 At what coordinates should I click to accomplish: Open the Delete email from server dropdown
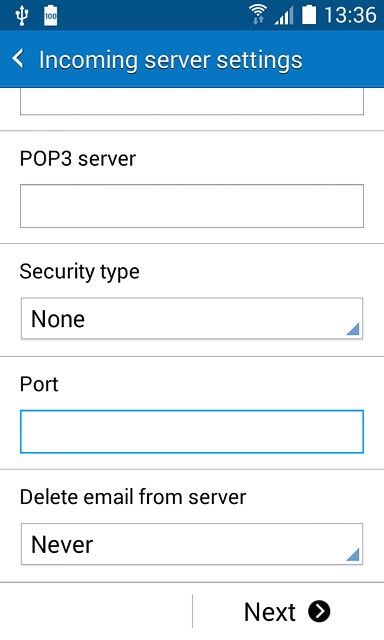click(192, 544)
